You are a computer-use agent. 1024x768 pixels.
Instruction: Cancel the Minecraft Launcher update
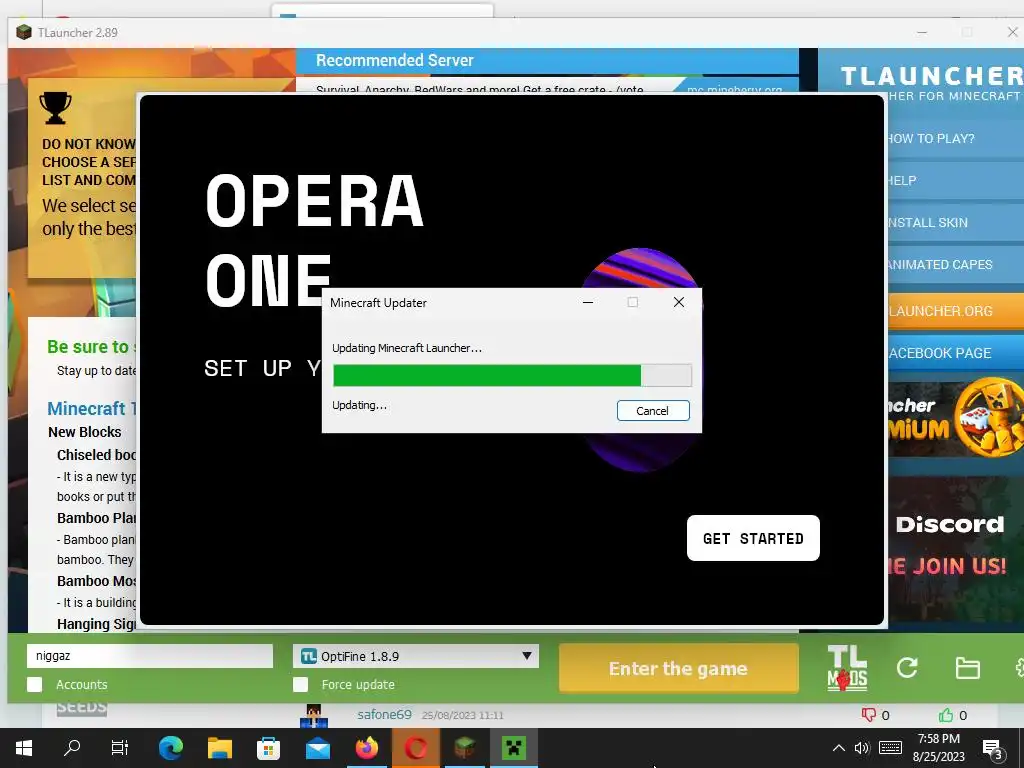coord(653,411)
